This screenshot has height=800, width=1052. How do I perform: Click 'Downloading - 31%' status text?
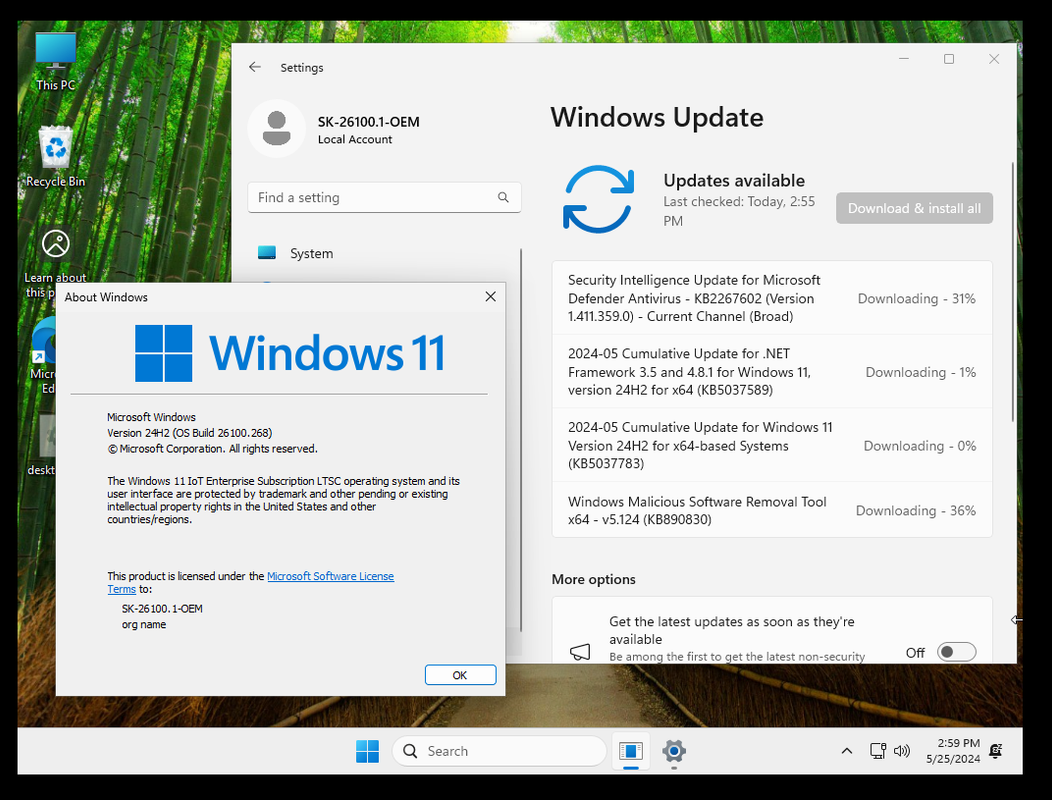point(916,299)
